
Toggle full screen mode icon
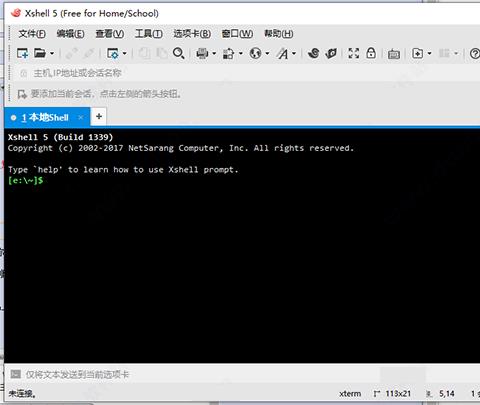354,53
